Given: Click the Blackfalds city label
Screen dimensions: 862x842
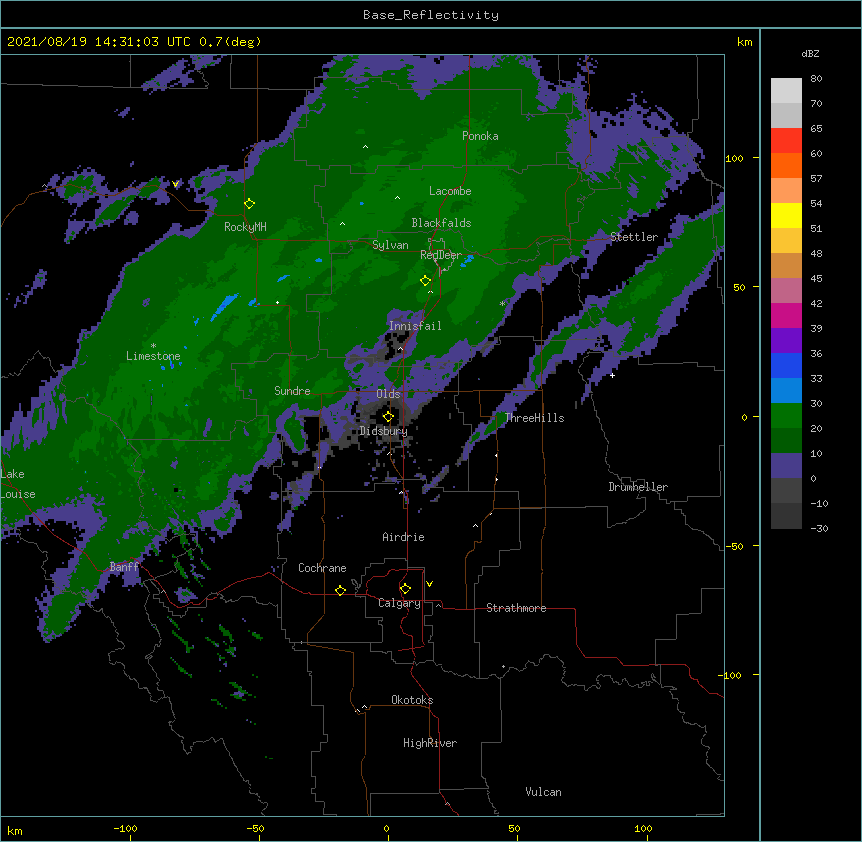Looking at the screenshot, I should [x=441, y=223].
